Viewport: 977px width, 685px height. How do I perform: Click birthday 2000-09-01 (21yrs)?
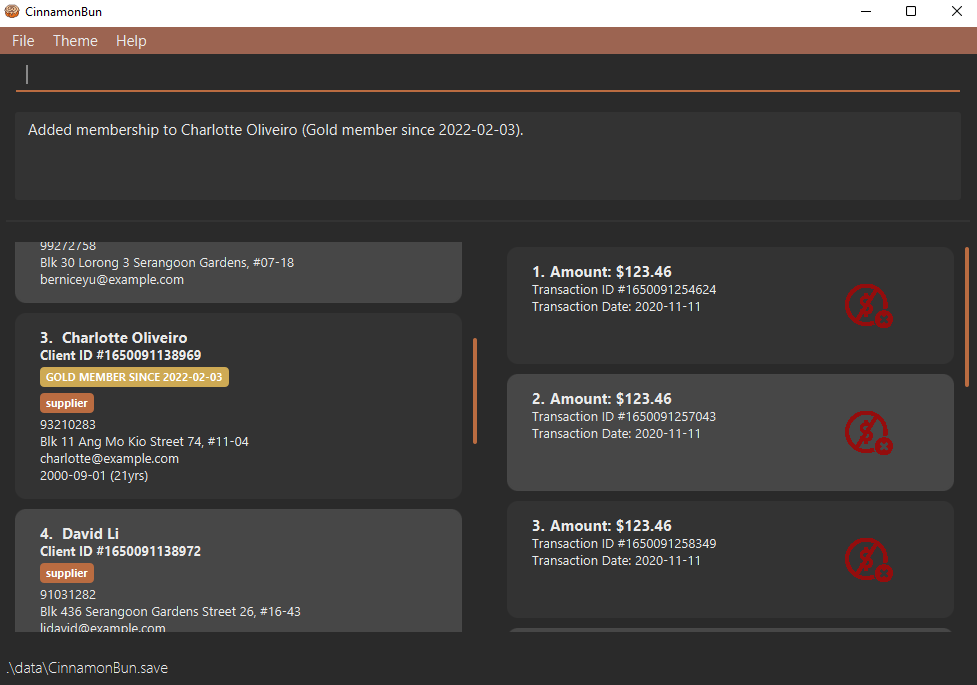coord(94,476)
